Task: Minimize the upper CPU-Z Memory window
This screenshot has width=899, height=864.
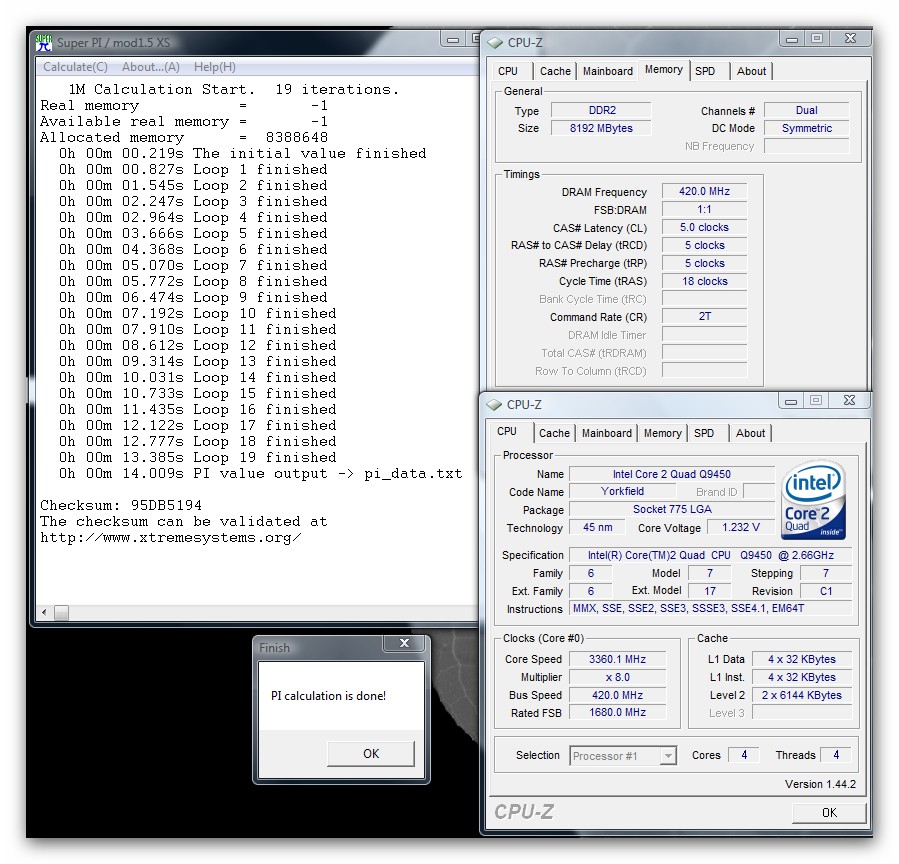Action: 792,40
